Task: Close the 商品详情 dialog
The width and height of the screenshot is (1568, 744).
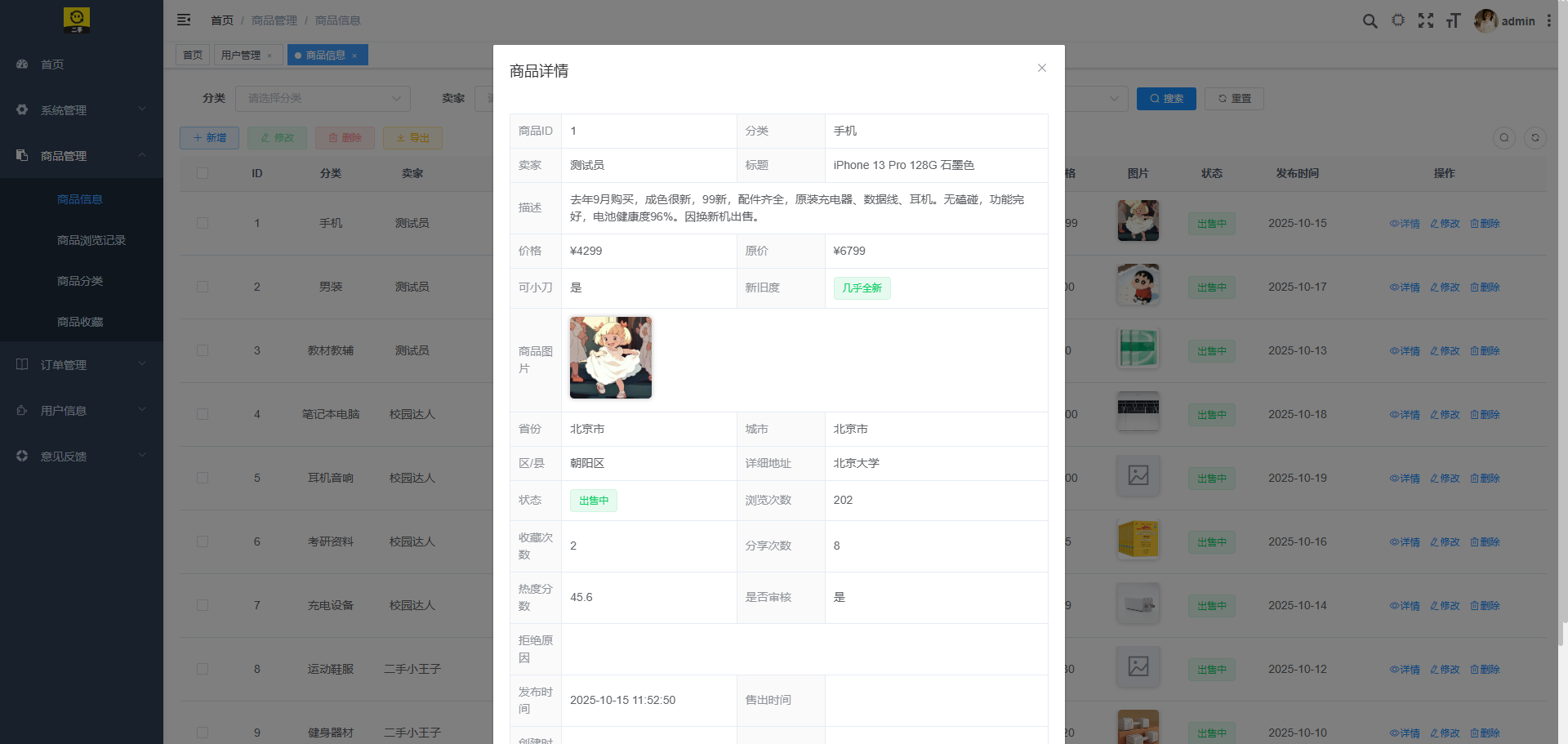Action: 1042,68
